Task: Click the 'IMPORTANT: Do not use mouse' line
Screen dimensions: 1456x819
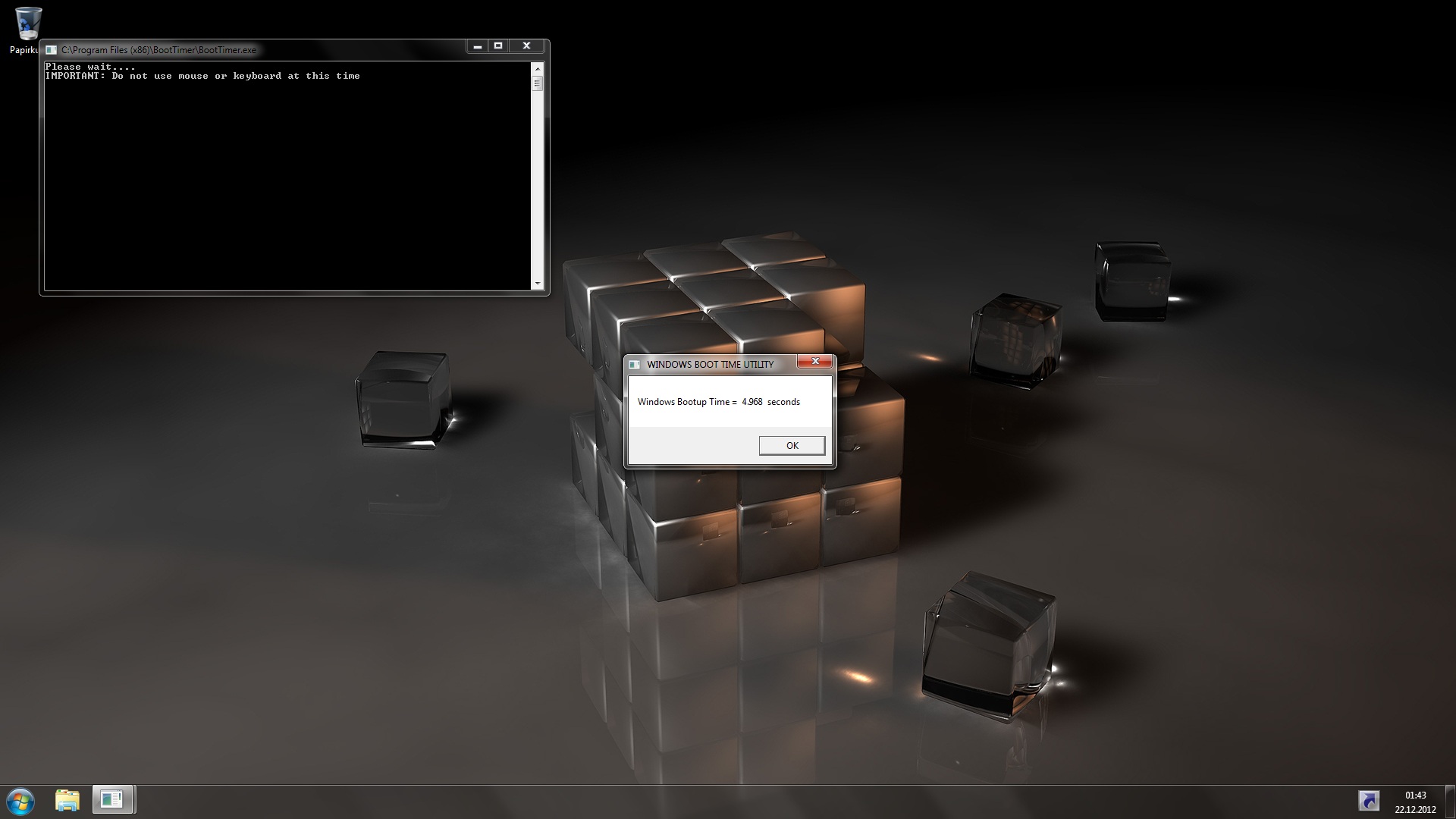Action: [x=202, y=76]
